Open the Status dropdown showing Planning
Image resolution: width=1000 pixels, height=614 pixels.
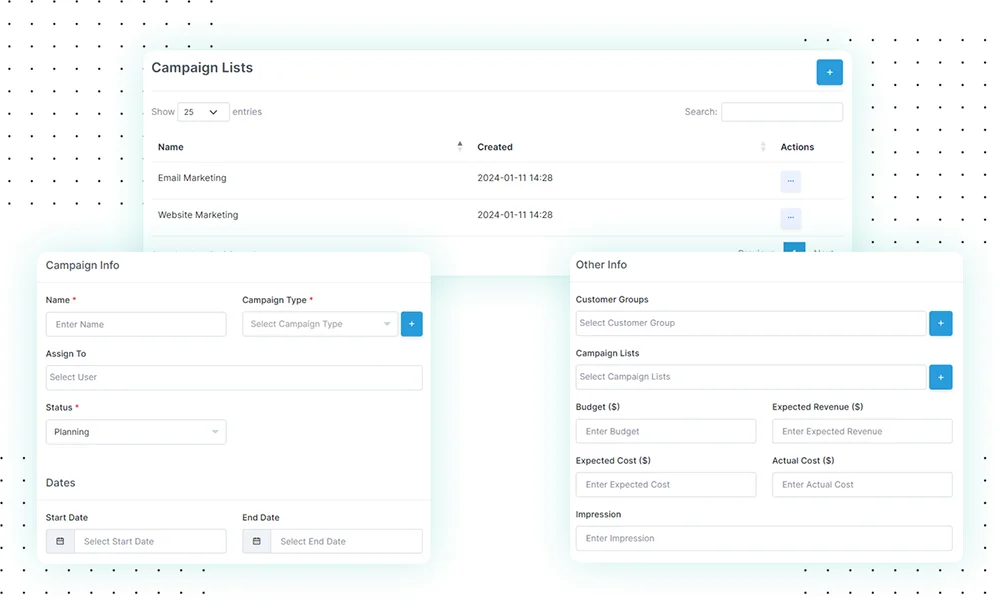click(135, 430)
